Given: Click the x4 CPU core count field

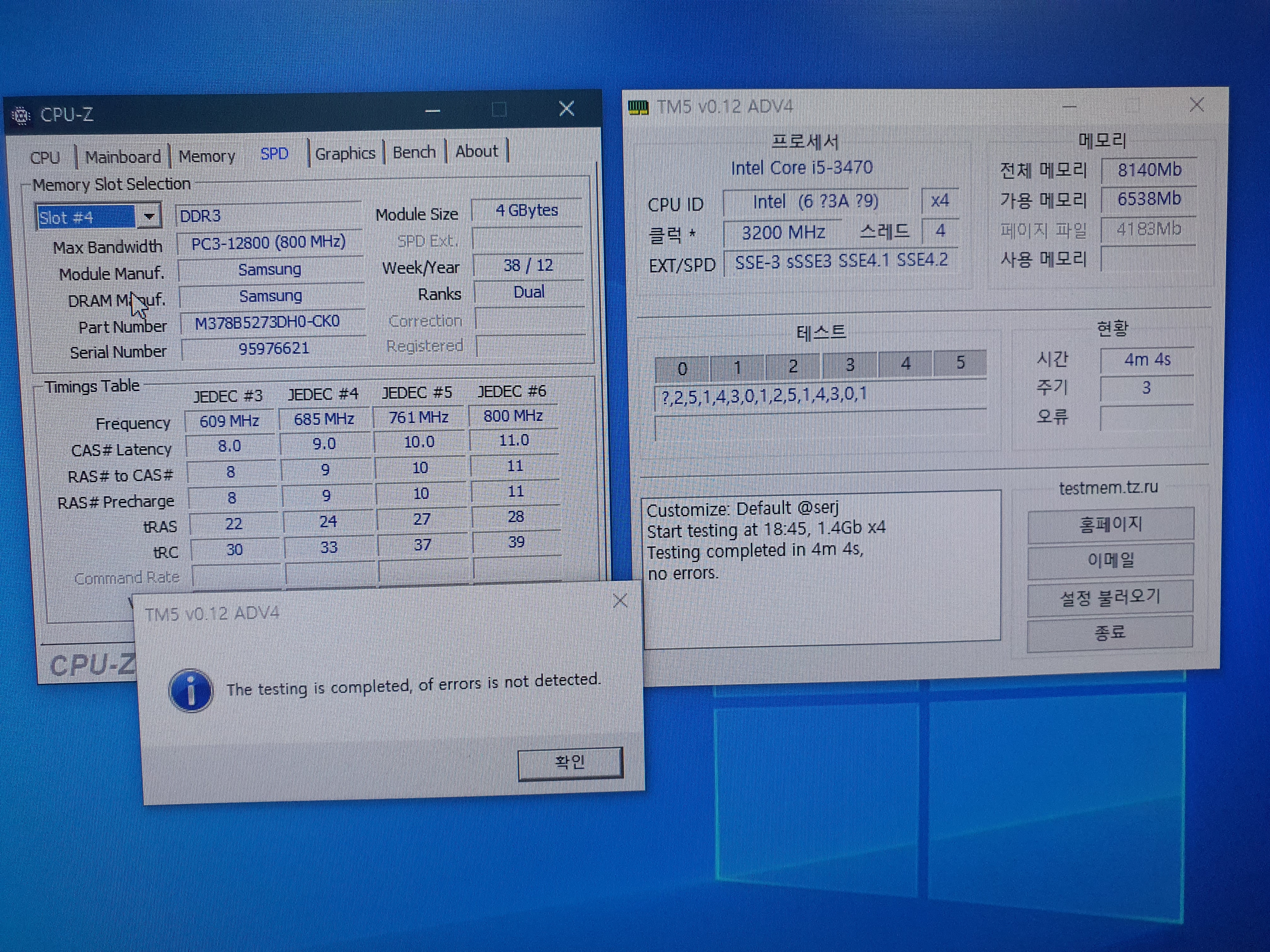Looking at the screenshot, I should point(940,201).
